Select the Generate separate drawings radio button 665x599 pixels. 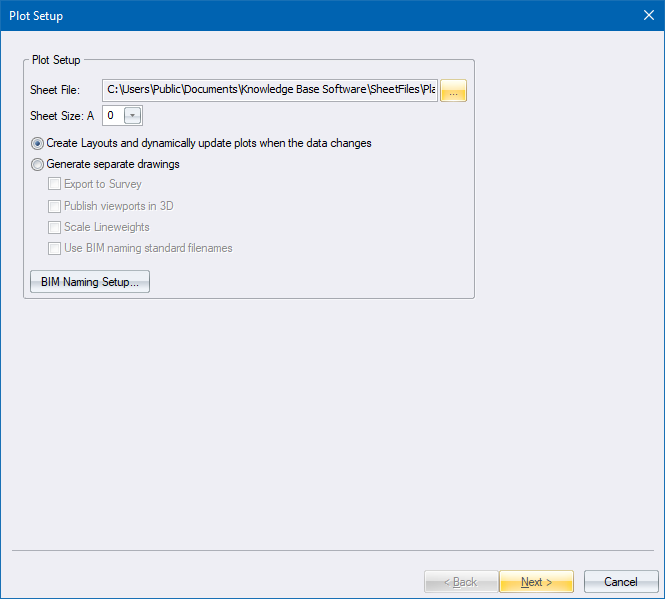(38, 164)
